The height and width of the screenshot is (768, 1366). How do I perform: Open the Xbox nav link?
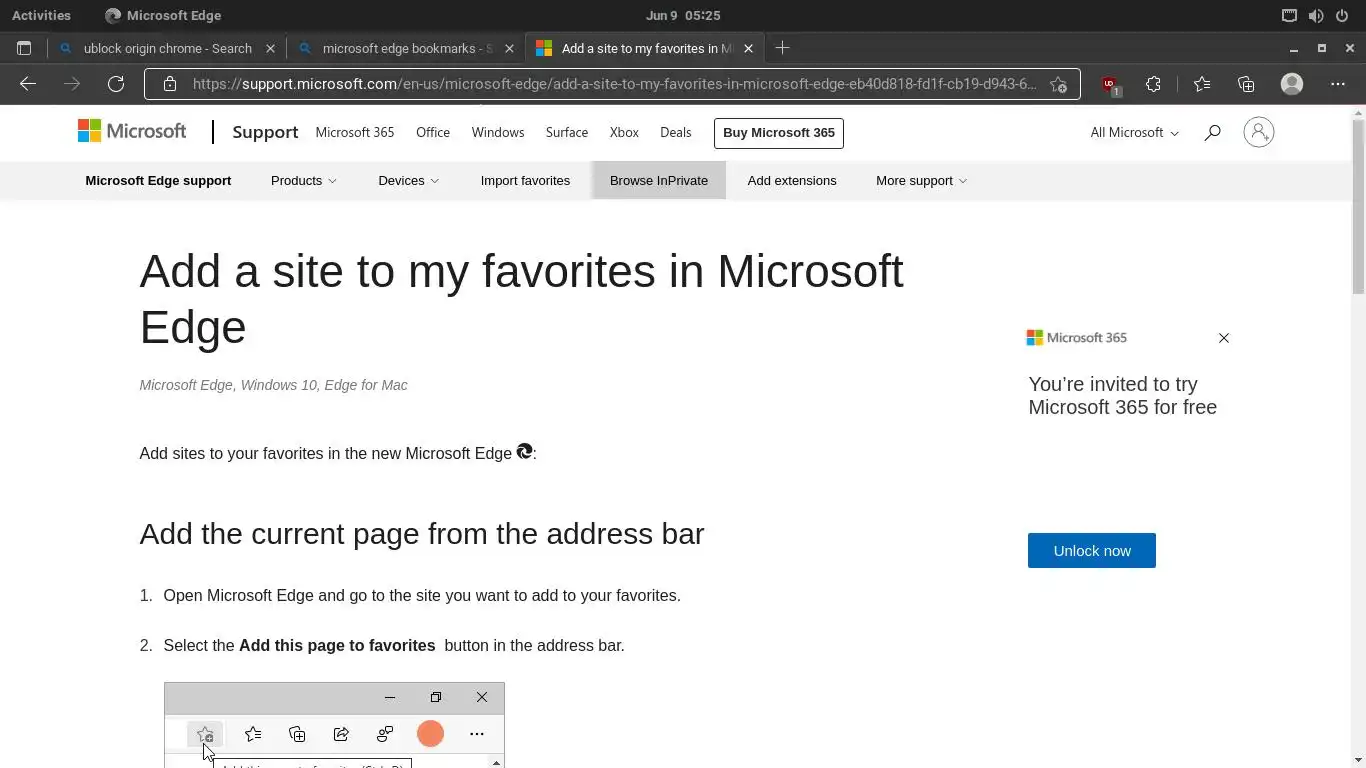click(x=624, y=132)
